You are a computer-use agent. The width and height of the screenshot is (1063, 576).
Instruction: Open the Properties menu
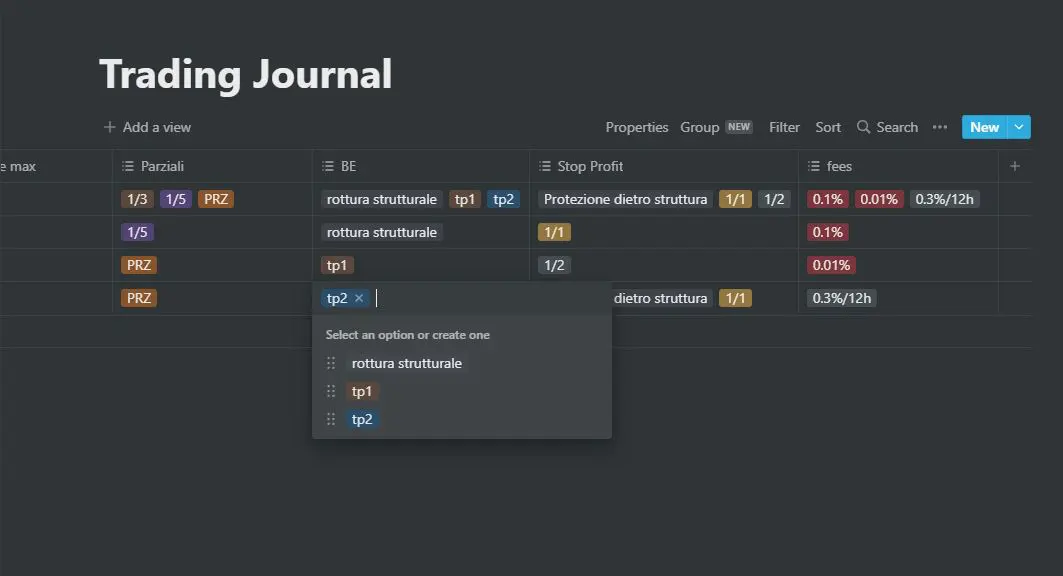coord(637,127)
